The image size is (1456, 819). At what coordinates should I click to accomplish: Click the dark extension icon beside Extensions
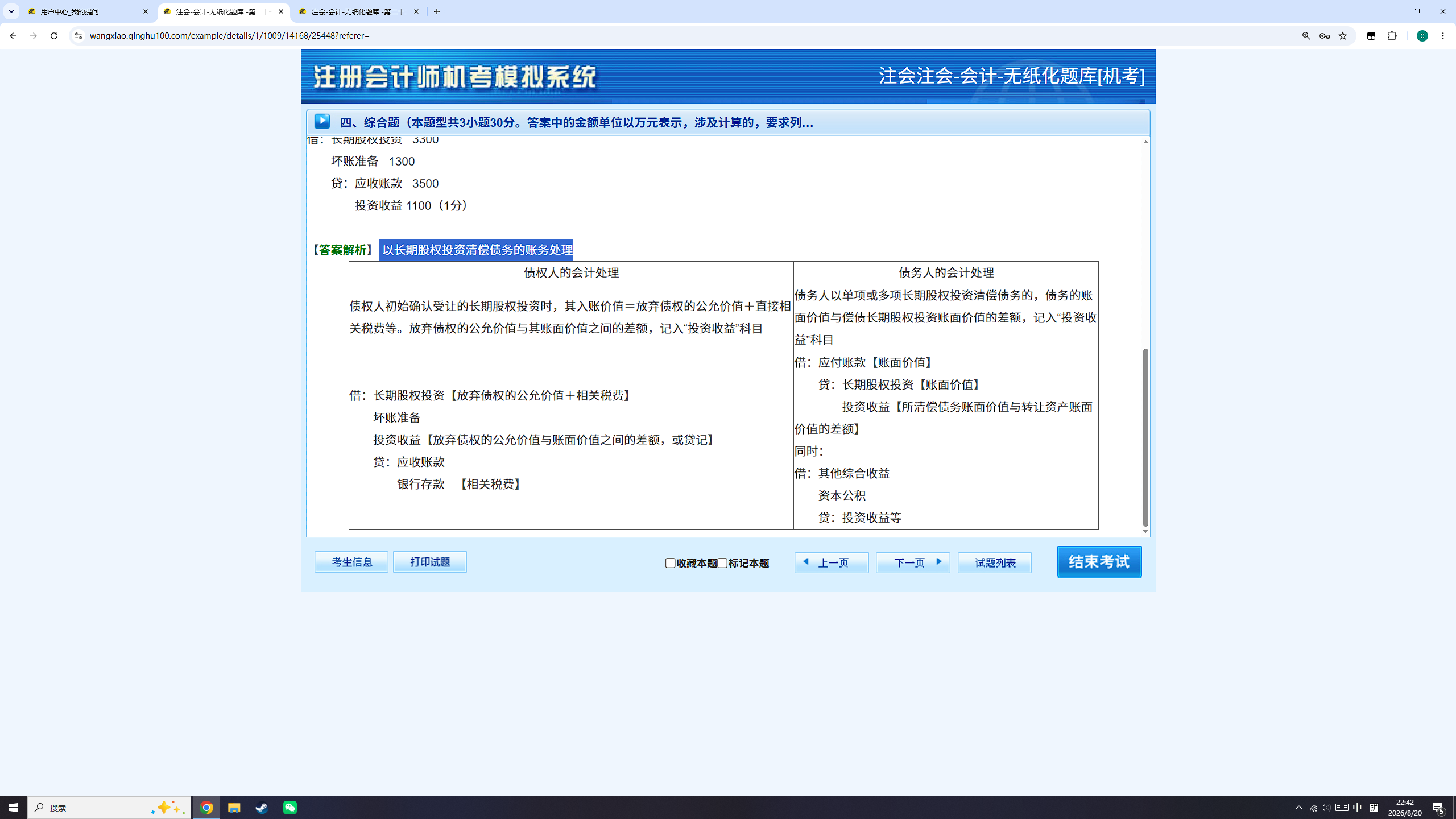tap(1371, 36)
